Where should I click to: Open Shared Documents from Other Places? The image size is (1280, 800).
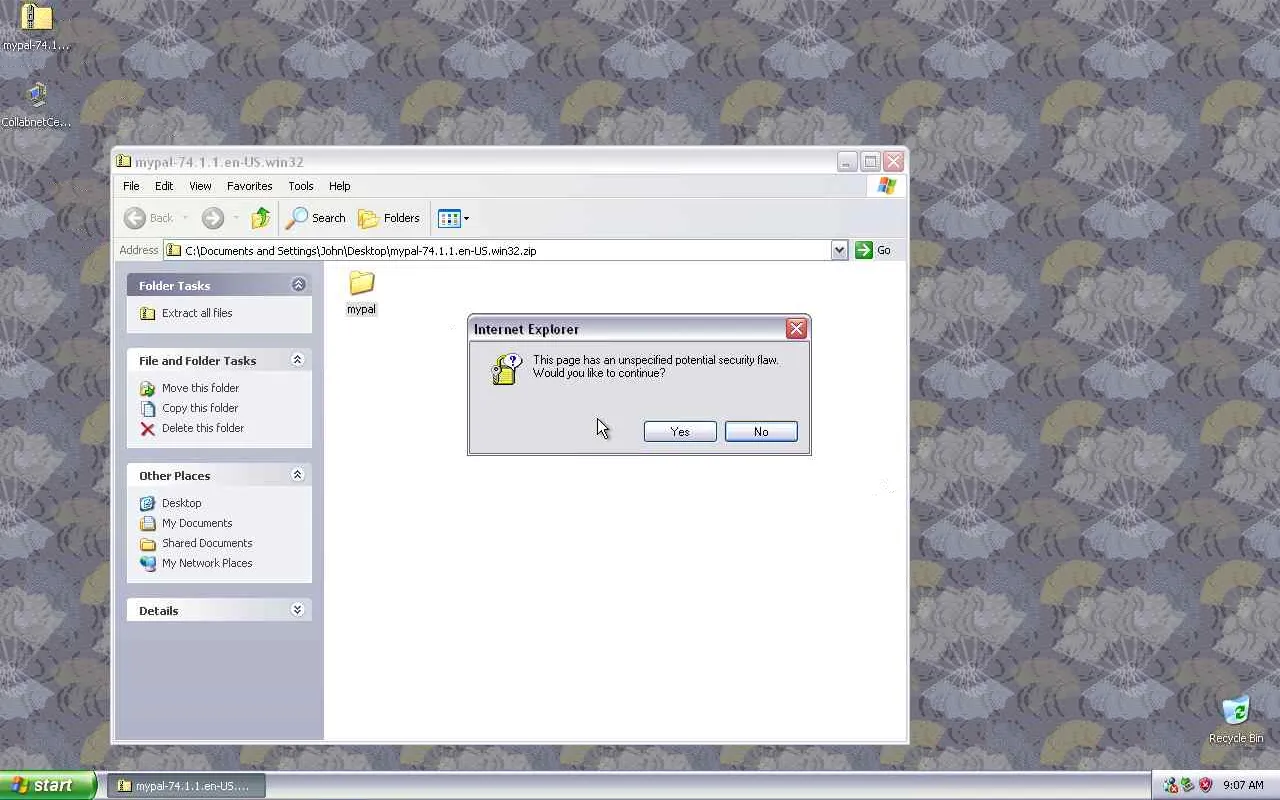click(207, 543)
